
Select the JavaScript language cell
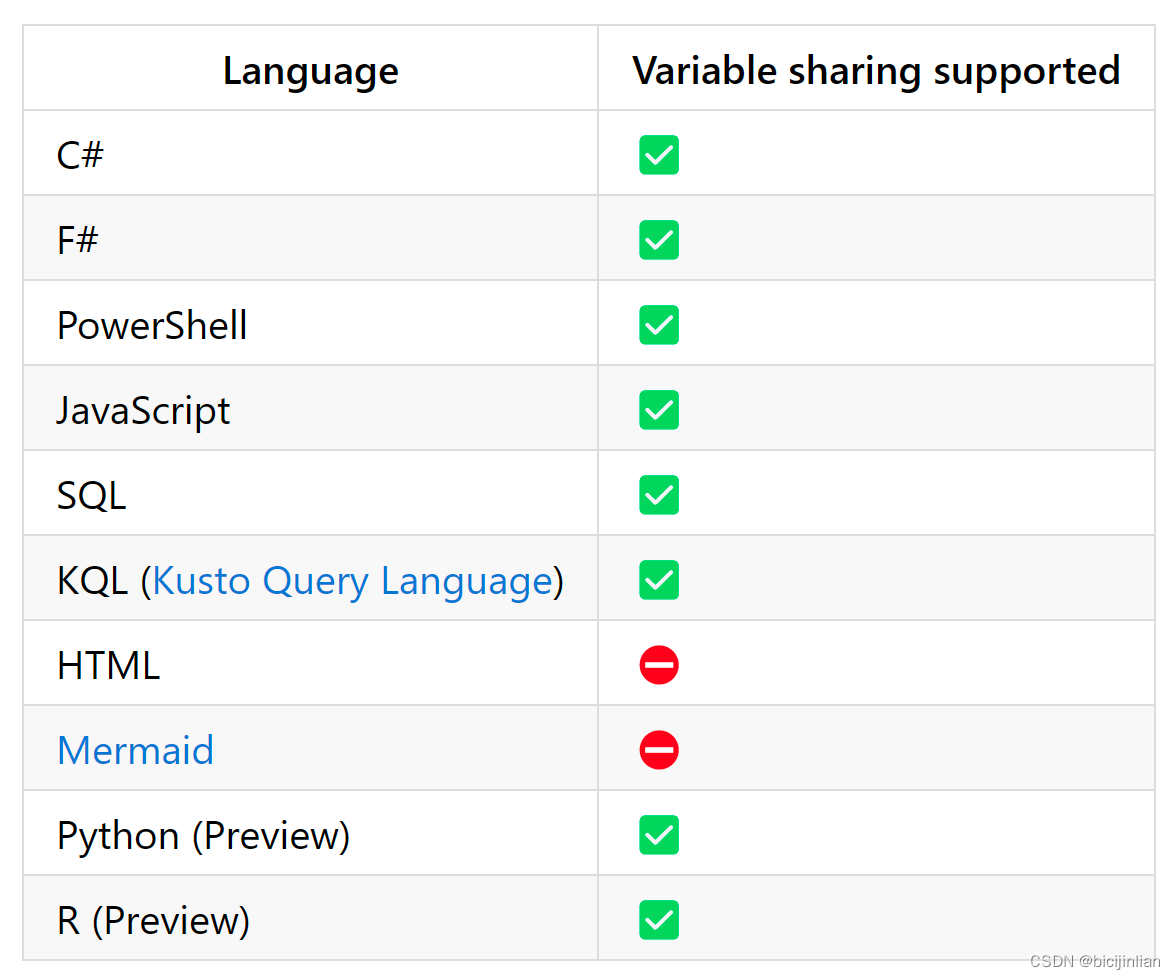tap(310, 408)
